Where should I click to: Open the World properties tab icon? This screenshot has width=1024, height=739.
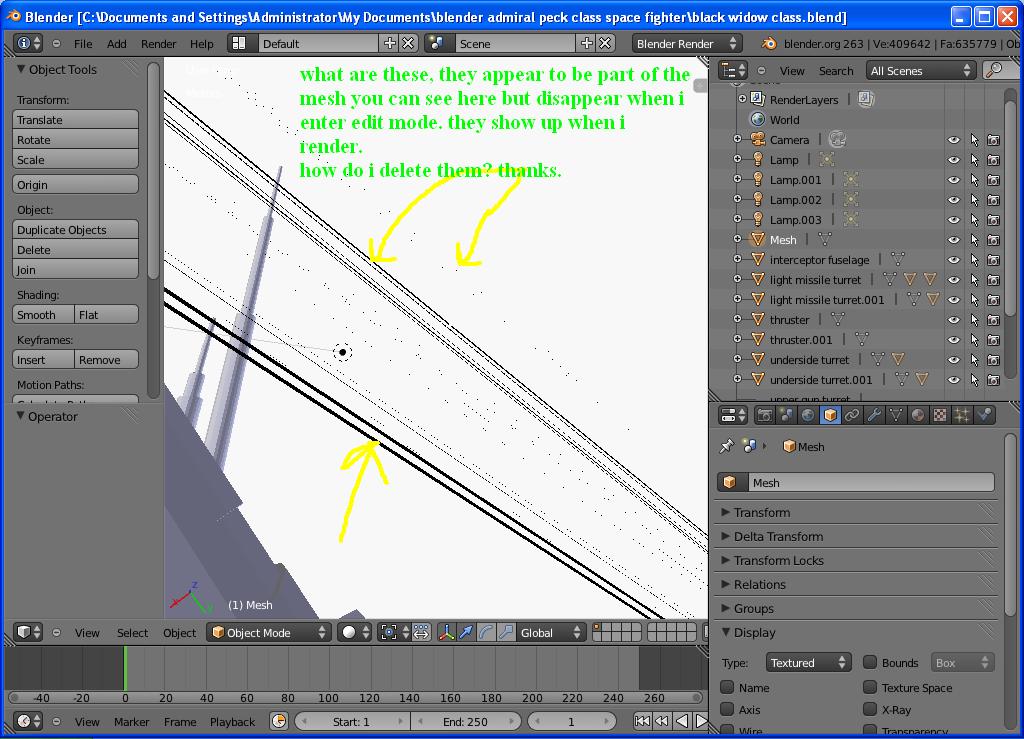coord(808,415)
